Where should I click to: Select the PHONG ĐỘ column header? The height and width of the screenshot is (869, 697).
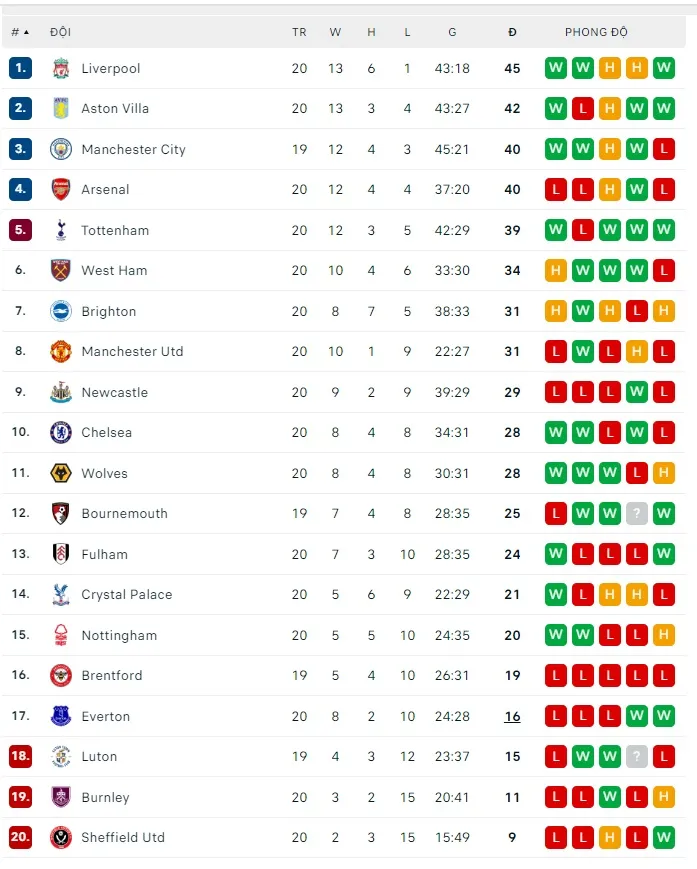pyautogui.click(x=596, y=32)
